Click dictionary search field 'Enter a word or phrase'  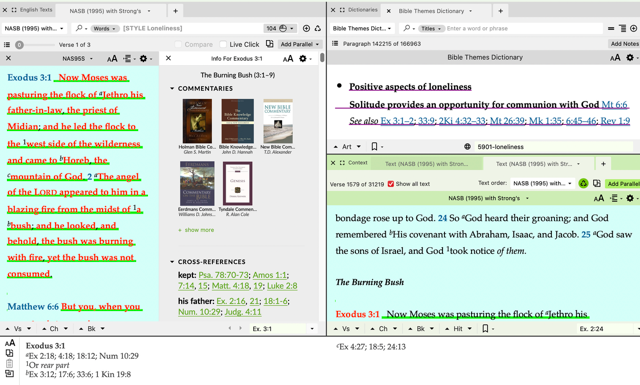click(524, 28)
